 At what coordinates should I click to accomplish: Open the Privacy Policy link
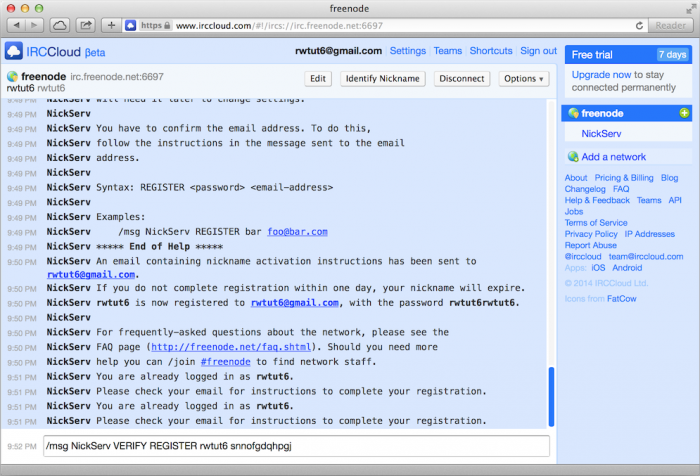point(591,234)
